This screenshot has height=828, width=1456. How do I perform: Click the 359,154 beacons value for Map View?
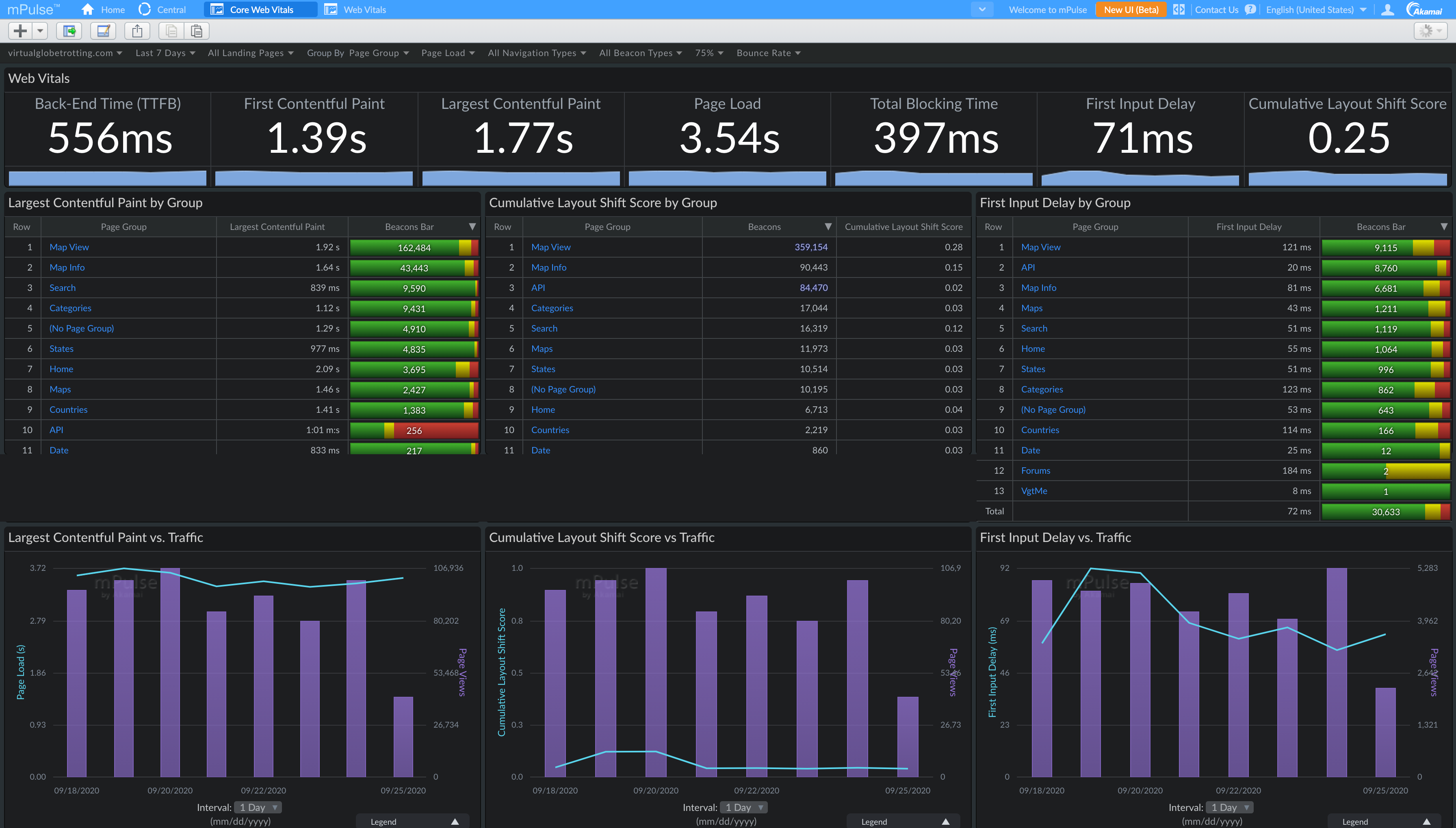coord(811,247)
